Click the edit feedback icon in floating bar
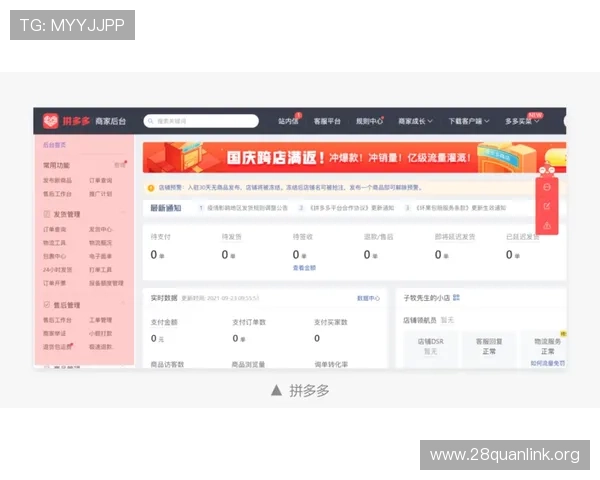The height and width of the screenshot is (480, 600). (547, 206)
